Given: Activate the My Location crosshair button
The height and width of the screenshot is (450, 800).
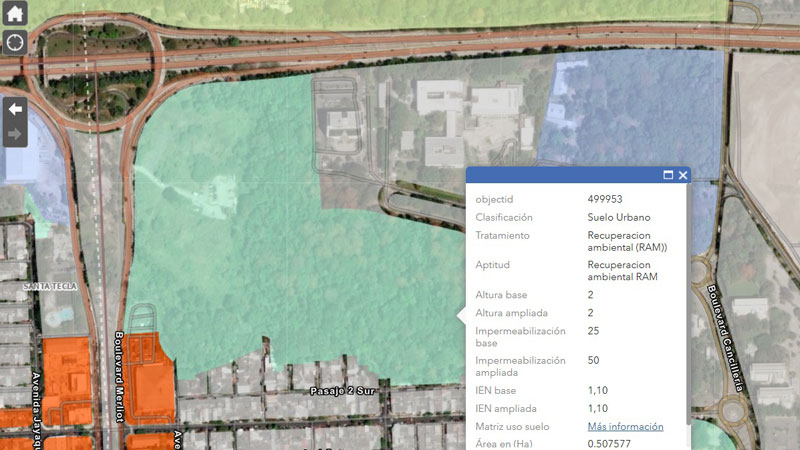Looking at the screenshot, I should coord(15,42).
